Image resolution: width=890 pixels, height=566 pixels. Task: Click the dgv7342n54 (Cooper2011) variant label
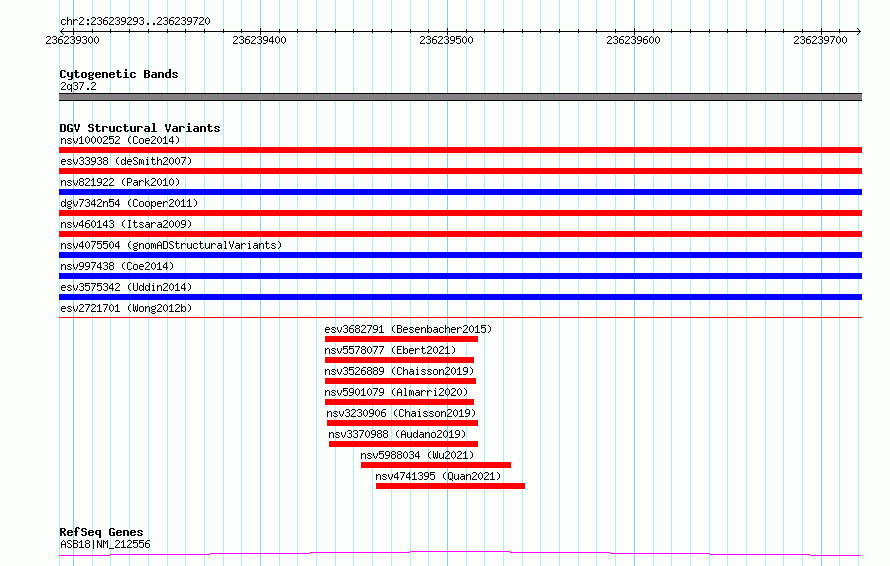[x=129, y=203]
